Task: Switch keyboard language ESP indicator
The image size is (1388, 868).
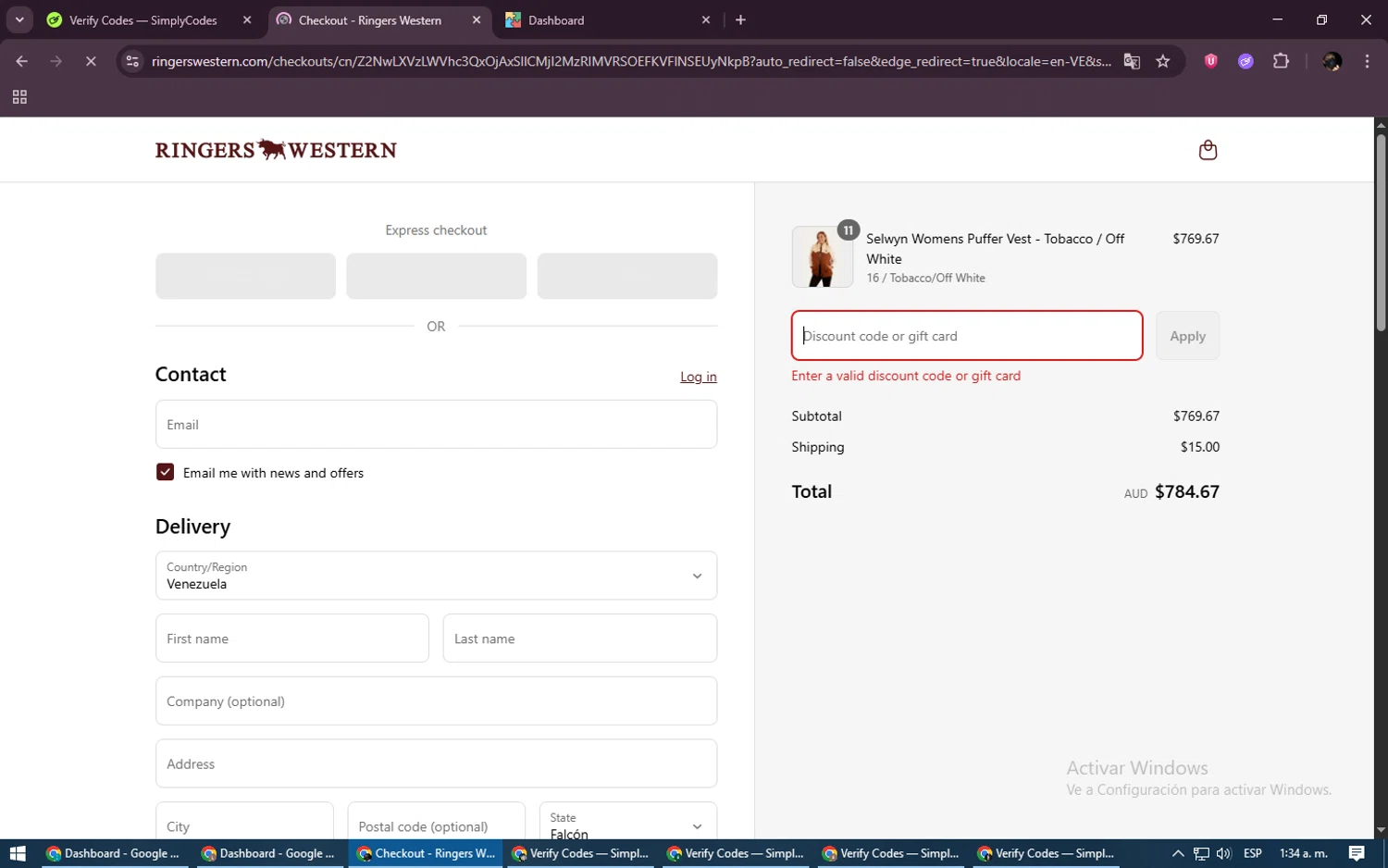Action: [x=1253, y=853]
